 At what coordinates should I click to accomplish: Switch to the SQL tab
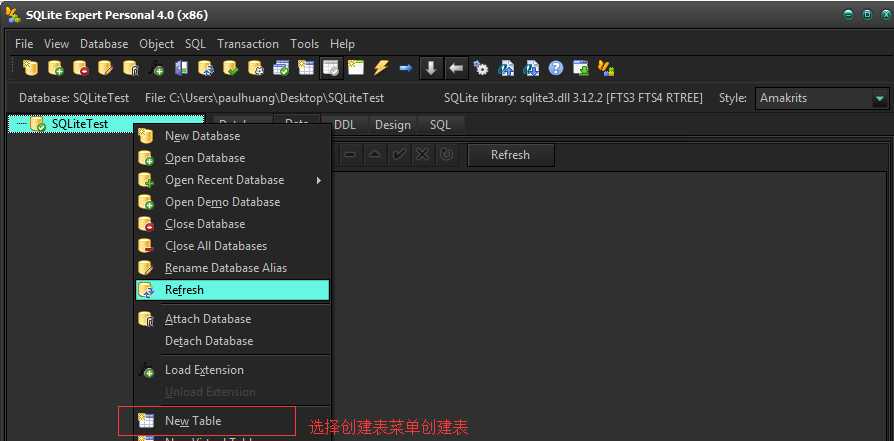pos(440,124)
